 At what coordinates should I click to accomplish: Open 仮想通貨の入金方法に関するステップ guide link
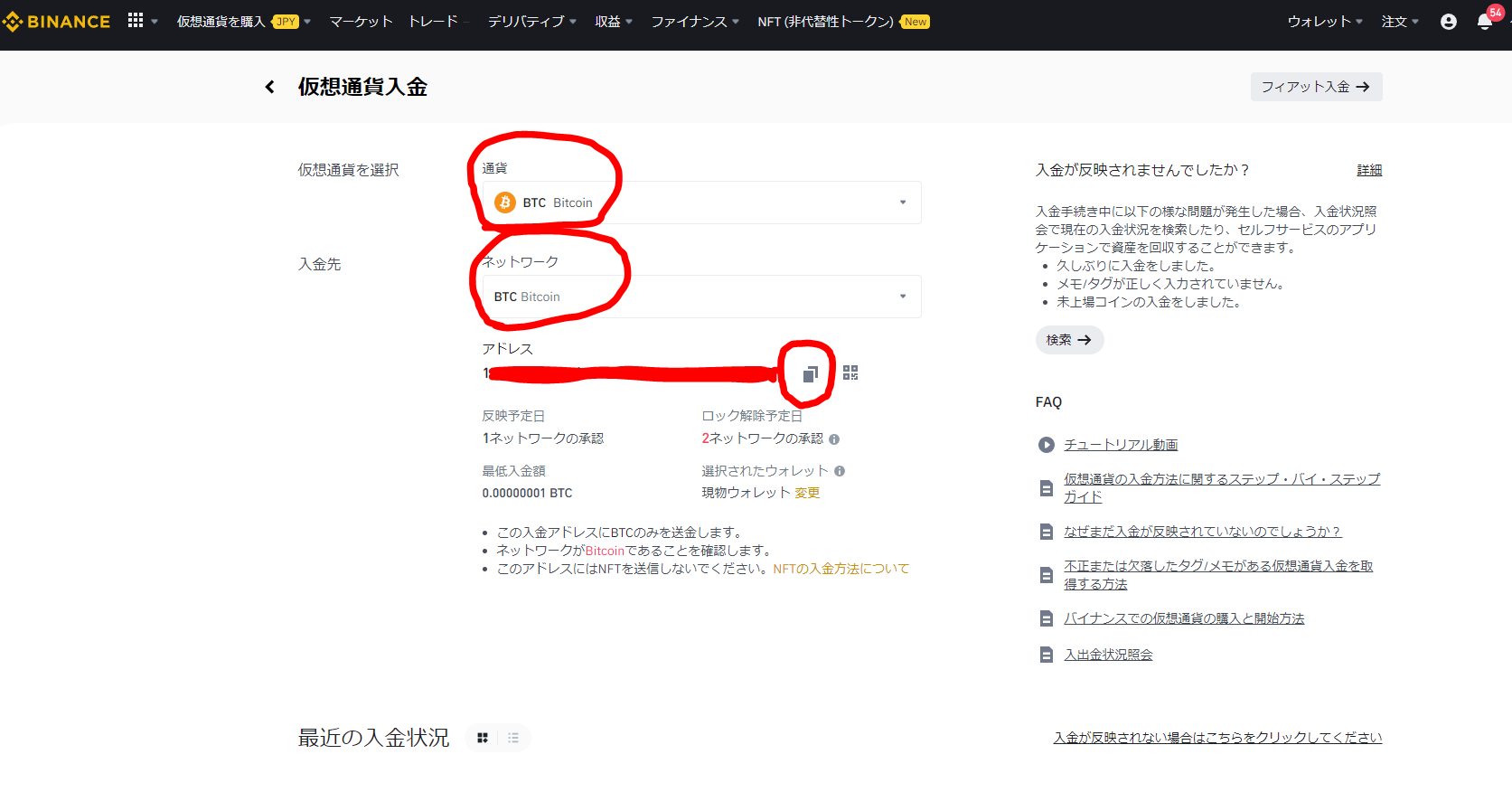pyautogui.click(x=1222, y=488)
